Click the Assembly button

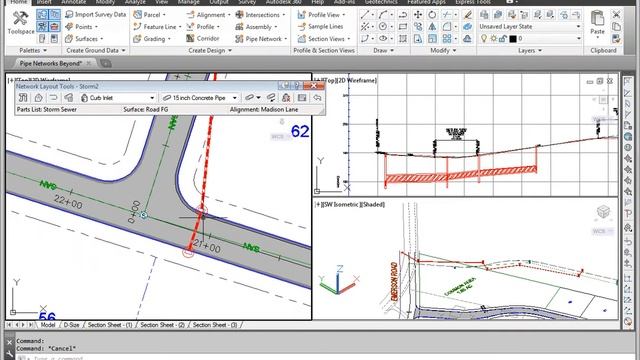(256, 27)
